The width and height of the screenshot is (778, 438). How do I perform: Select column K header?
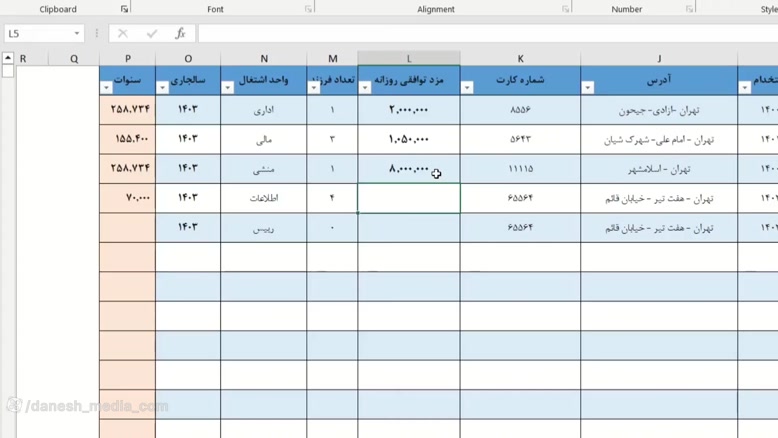point(520,58)
